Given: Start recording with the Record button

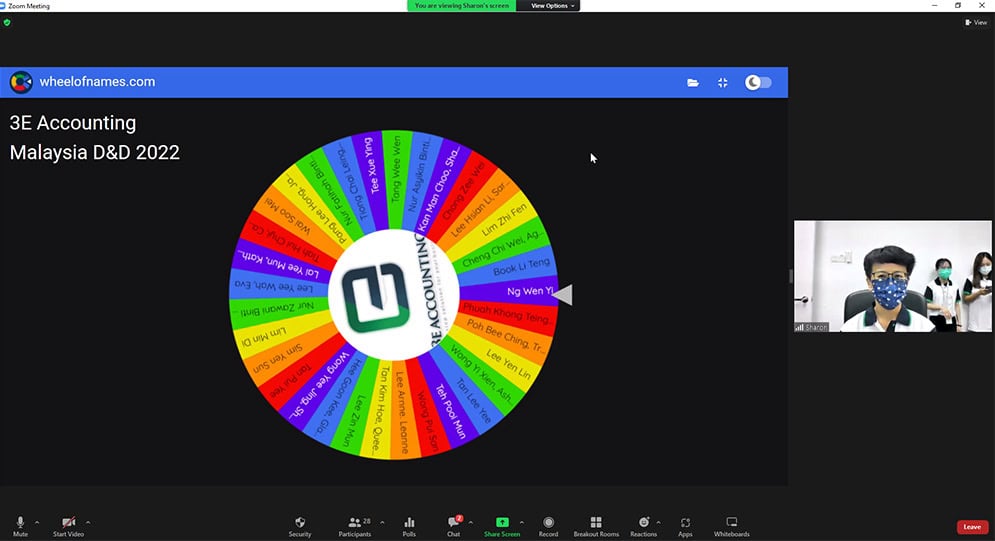Looking at the screenshot, I should point(548,526).
